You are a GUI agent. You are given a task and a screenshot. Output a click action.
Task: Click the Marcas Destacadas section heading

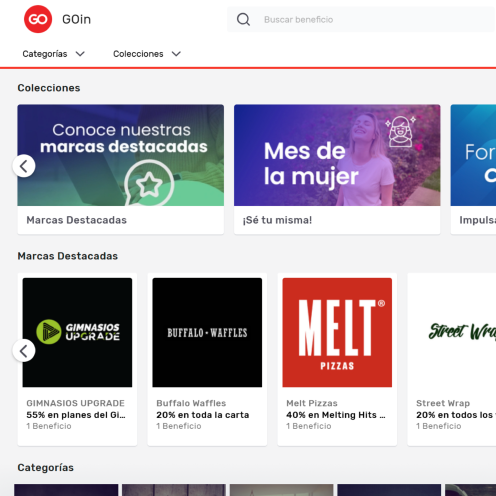point(68,256)
